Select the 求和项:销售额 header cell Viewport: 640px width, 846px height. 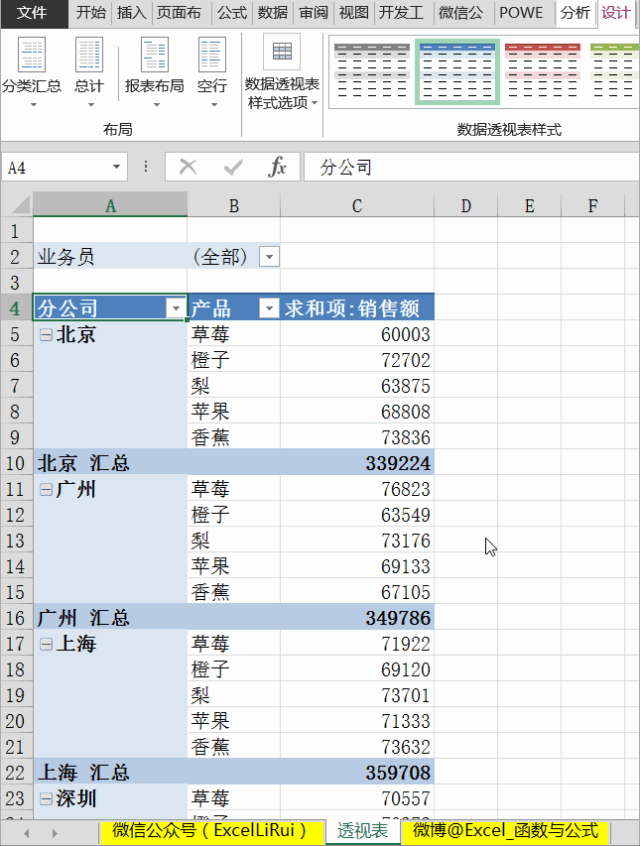click(357, 308)
